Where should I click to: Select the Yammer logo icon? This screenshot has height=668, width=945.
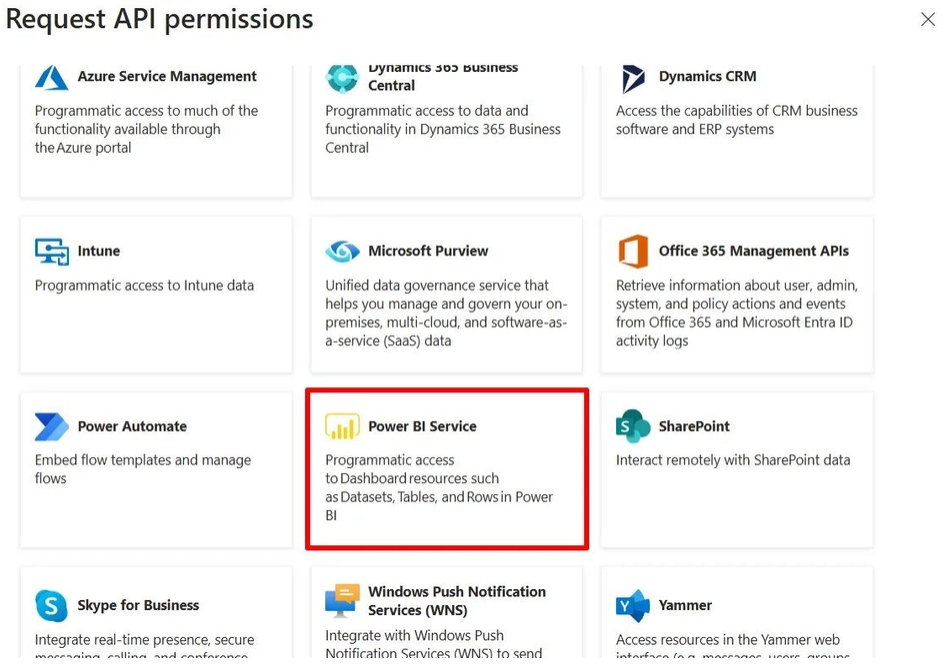coord(633,606)
